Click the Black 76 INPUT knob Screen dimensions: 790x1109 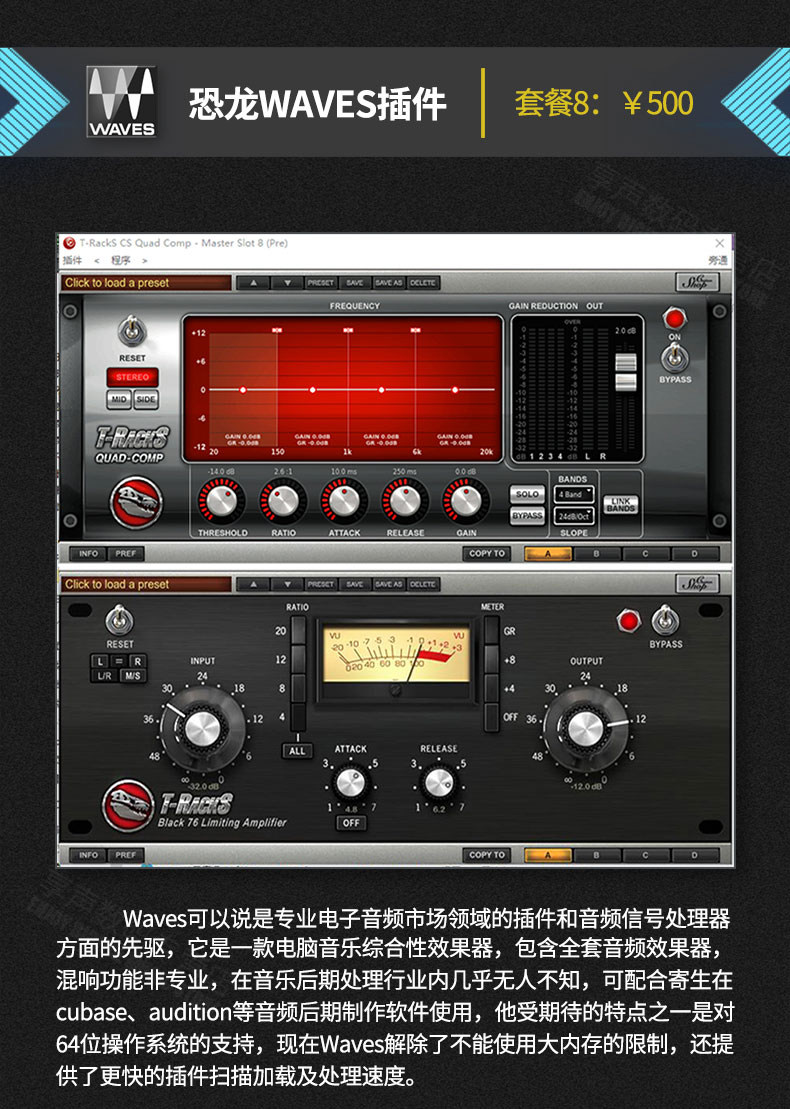[202, 728]
